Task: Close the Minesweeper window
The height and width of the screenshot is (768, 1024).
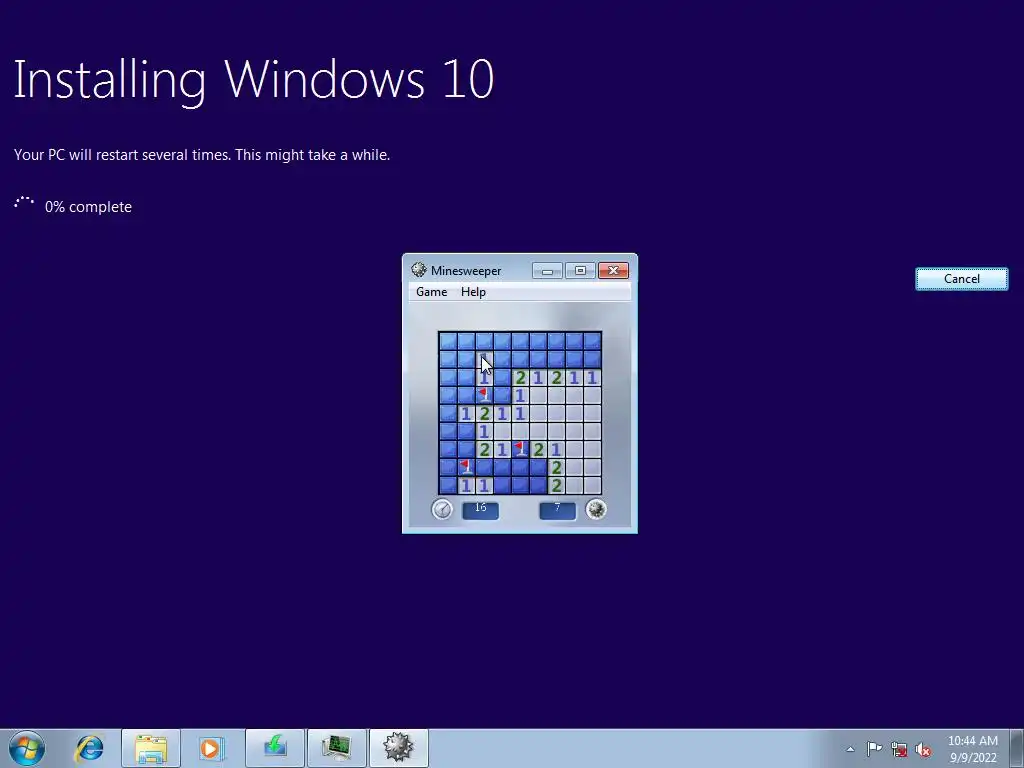Action: pos(613,270)
